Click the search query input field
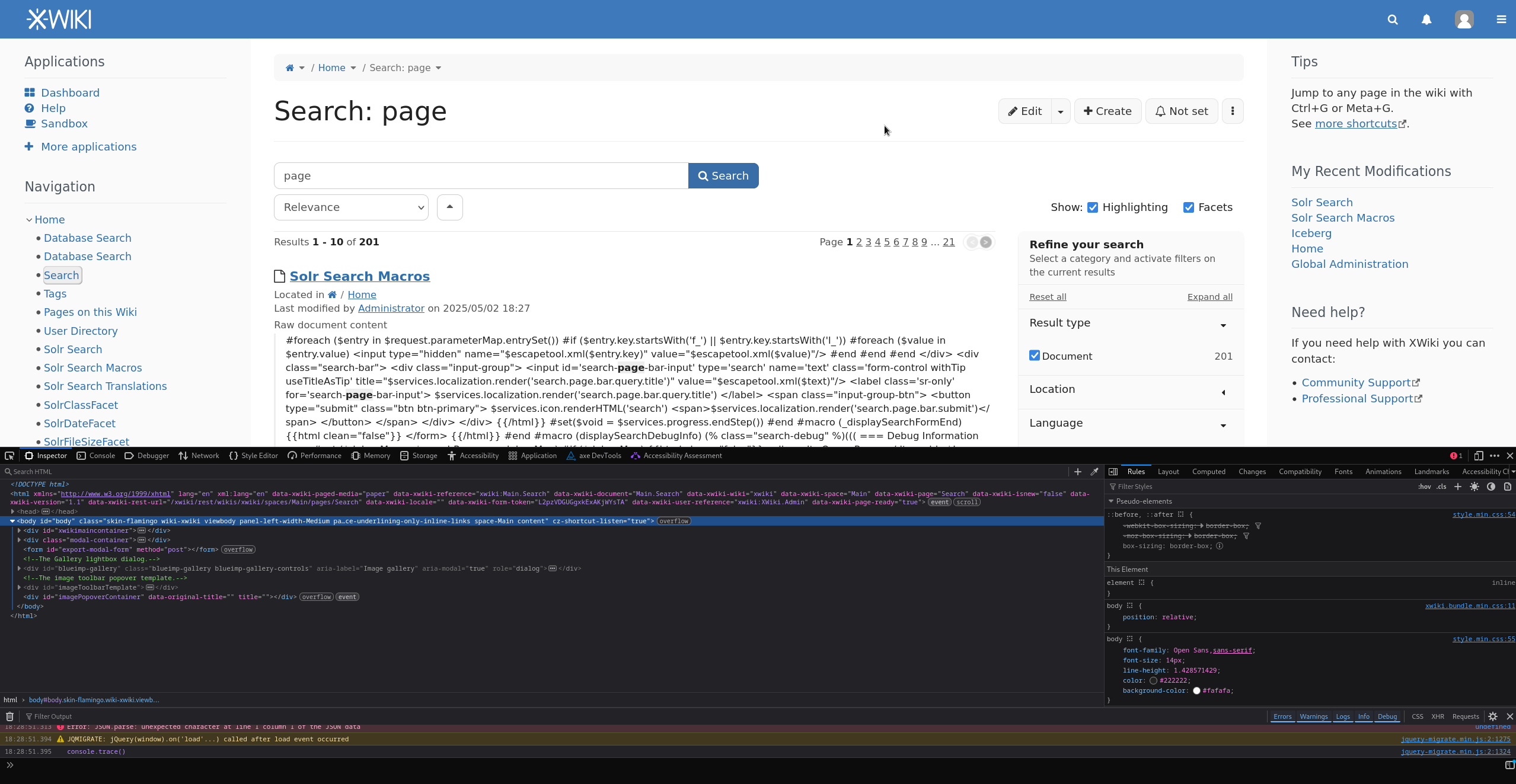The image size is (1516, 784). coord(481,176)
